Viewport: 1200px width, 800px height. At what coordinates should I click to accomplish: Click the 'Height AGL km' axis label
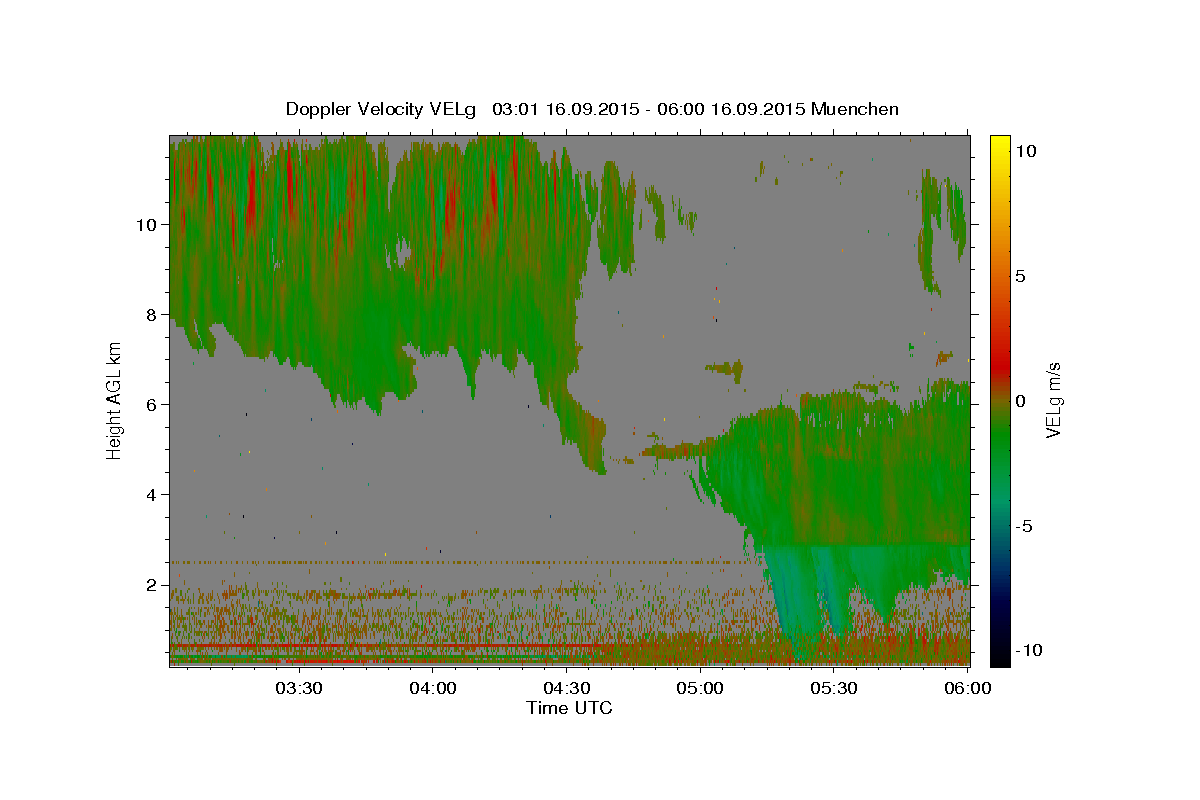(x=115, y=399)
